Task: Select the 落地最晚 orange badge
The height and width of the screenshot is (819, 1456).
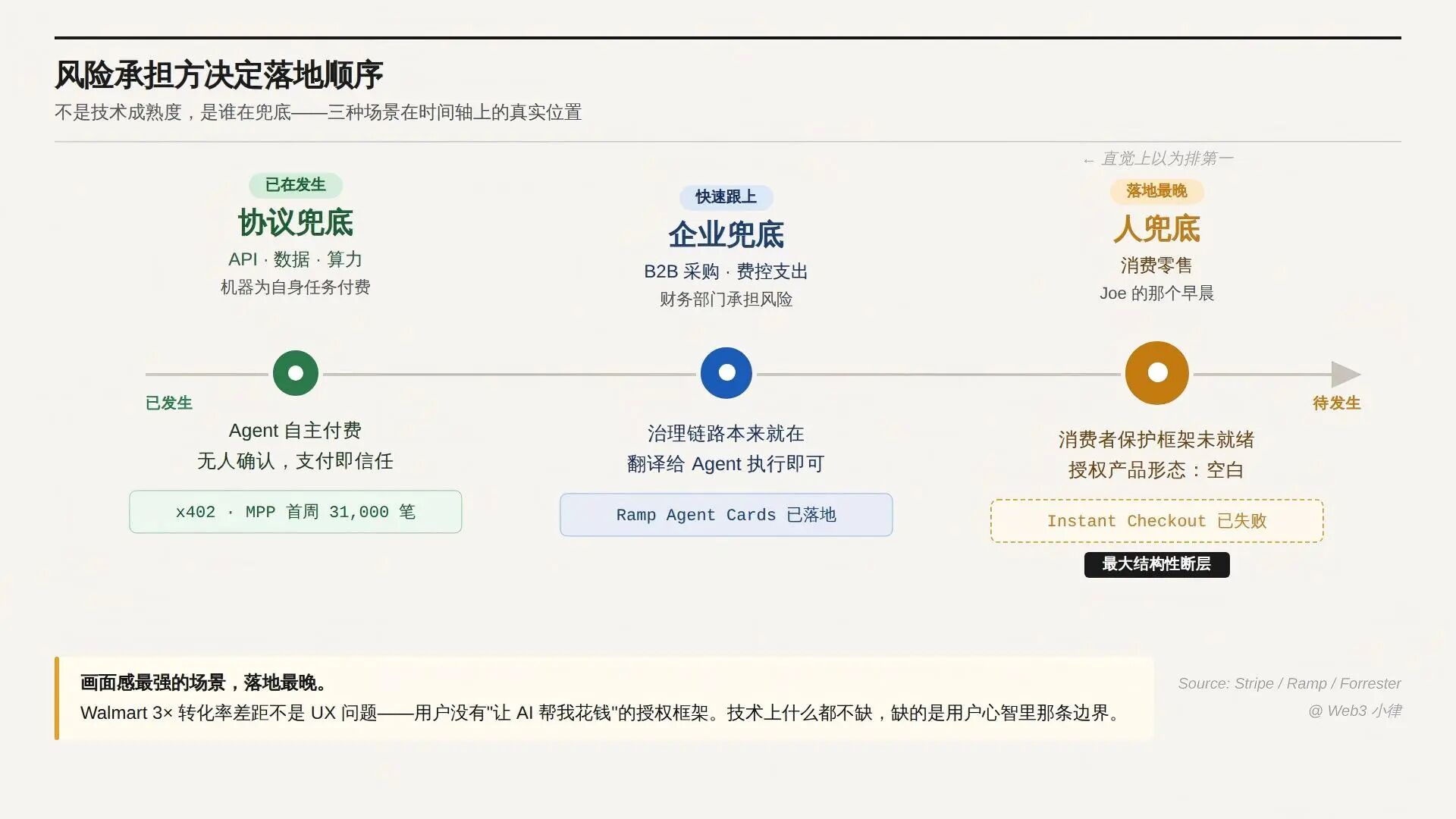Action: tap(1156, 191)
